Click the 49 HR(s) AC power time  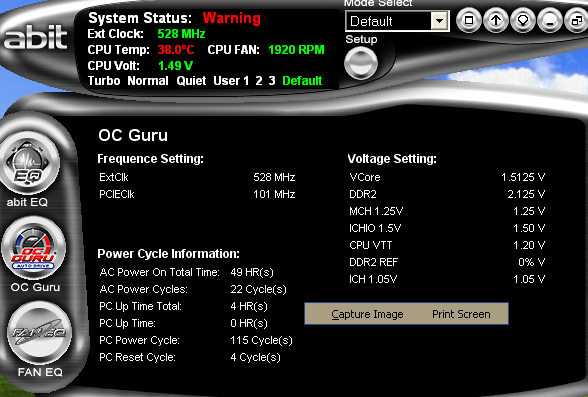[x=252, y=272]
